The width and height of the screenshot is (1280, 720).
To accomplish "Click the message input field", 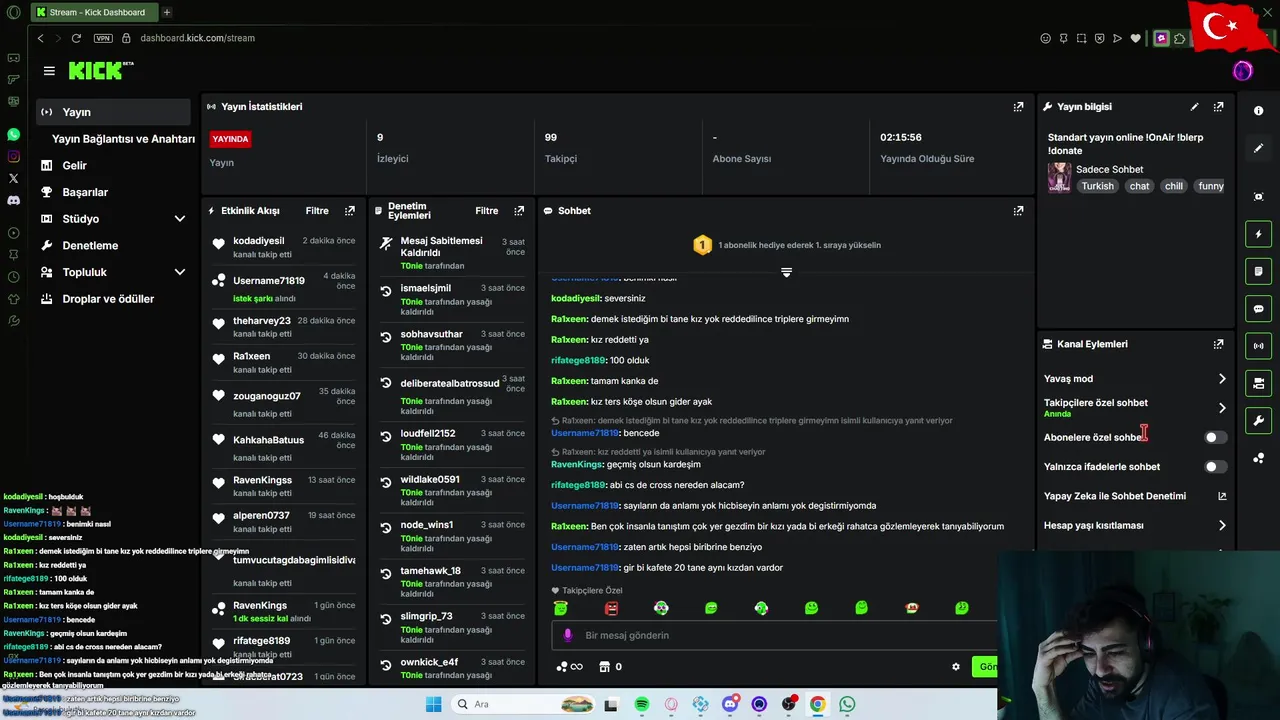I will point(776,635).
